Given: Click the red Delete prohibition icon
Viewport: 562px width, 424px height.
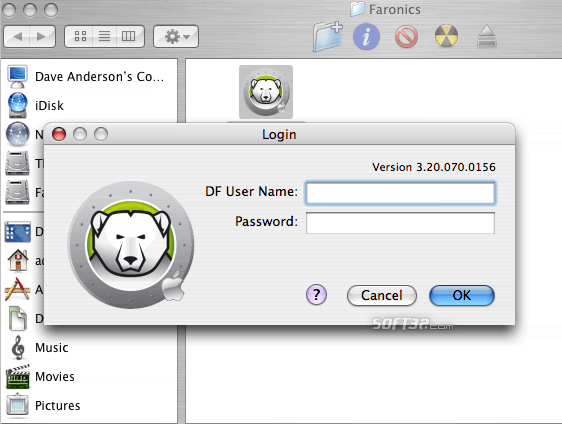Looking at the screenshot, I should (x=406, y=37).
